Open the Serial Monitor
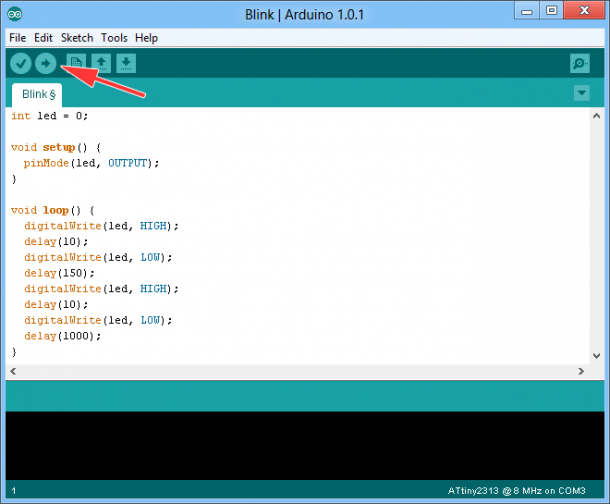 [x=580, y=63]
